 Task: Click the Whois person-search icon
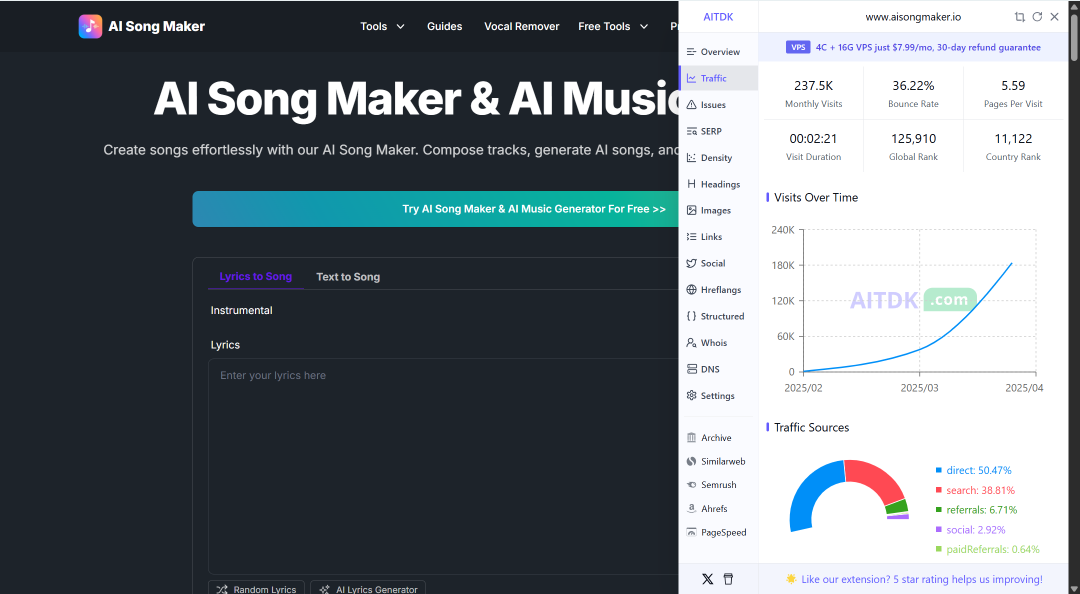(692, 342)
